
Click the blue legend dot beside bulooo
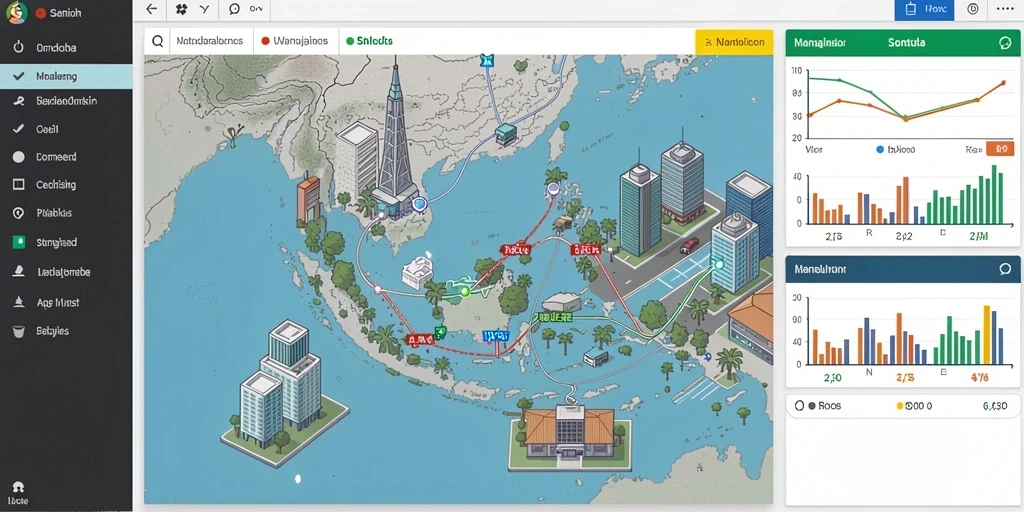[x=880, y=150]
